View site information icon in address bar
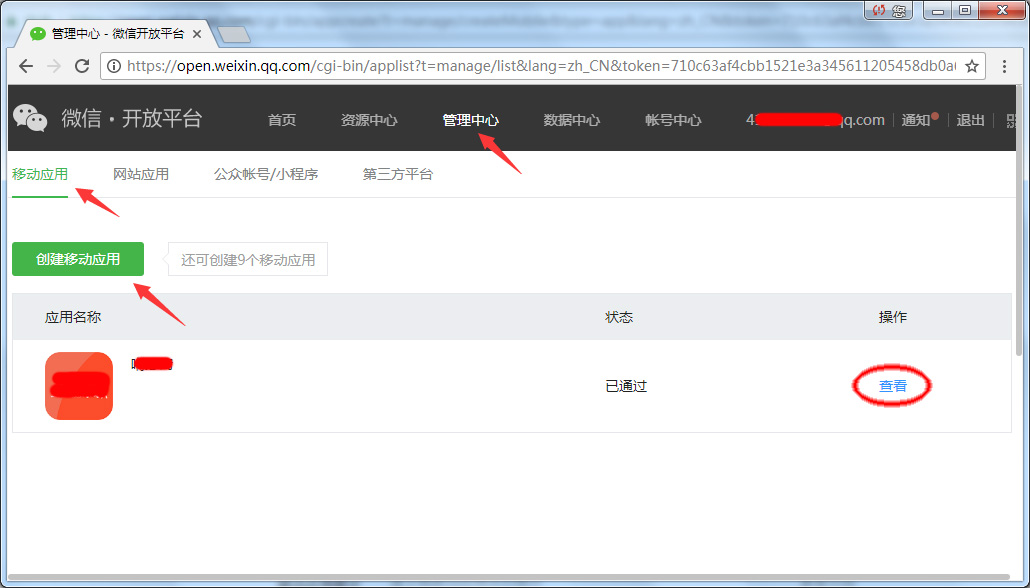The image size is (1030, 588). point(114,66)
